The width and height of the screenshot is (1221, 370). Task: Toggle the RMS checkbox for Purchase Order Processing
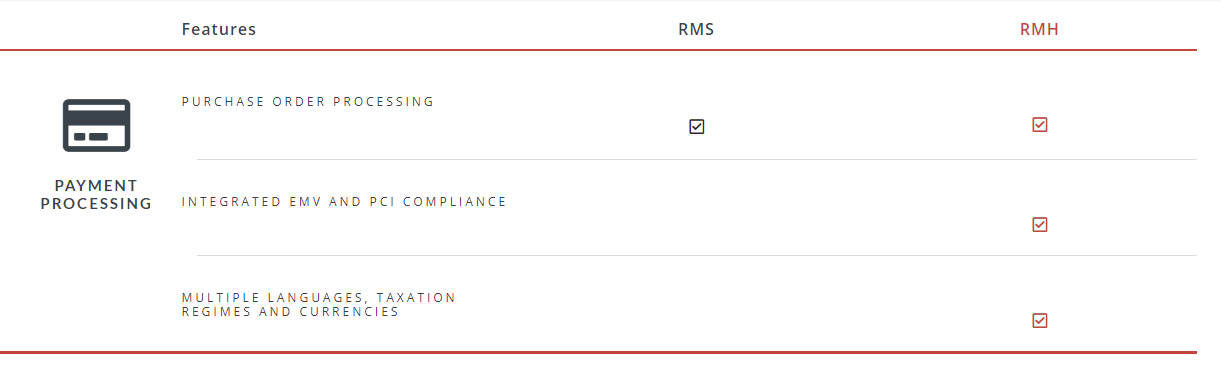click(x=697, y=127)
